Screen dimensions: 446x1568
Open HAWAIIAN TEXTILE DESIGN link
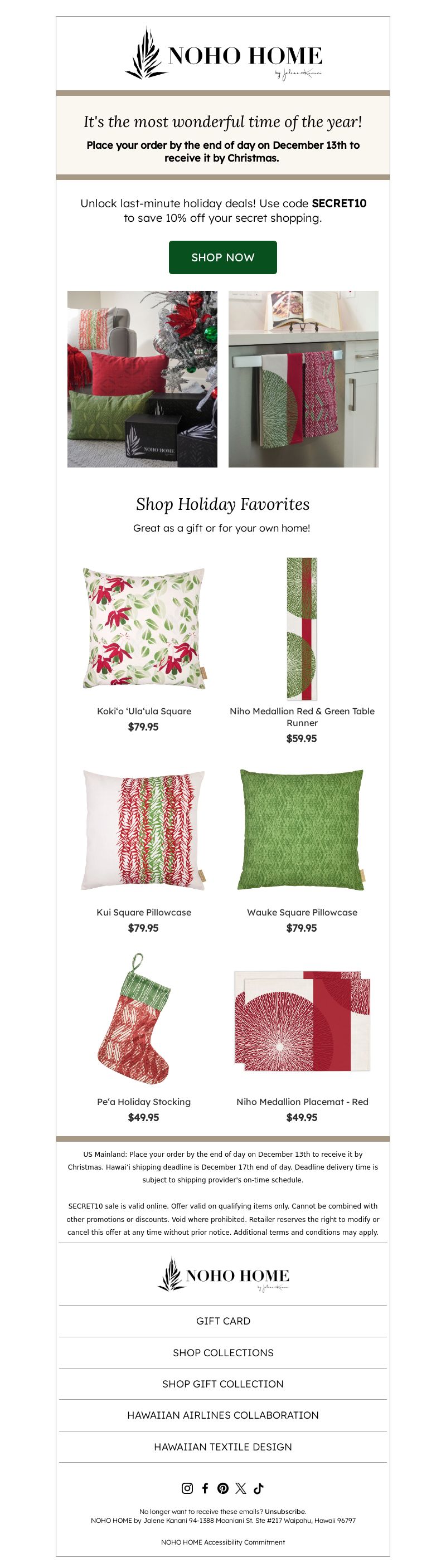223,1447
